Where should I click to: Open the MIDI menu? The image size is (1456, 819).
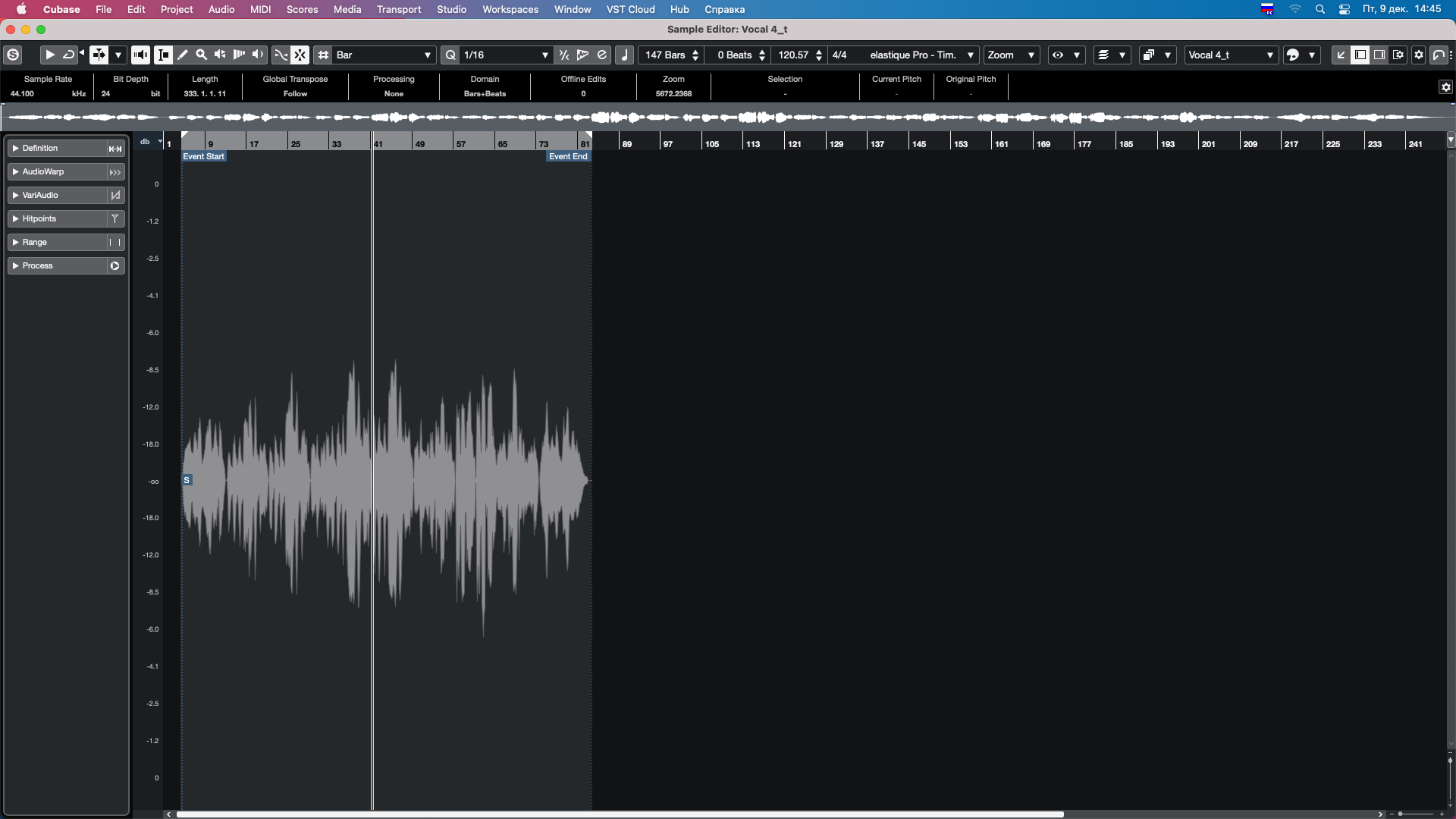click(261, 9)
